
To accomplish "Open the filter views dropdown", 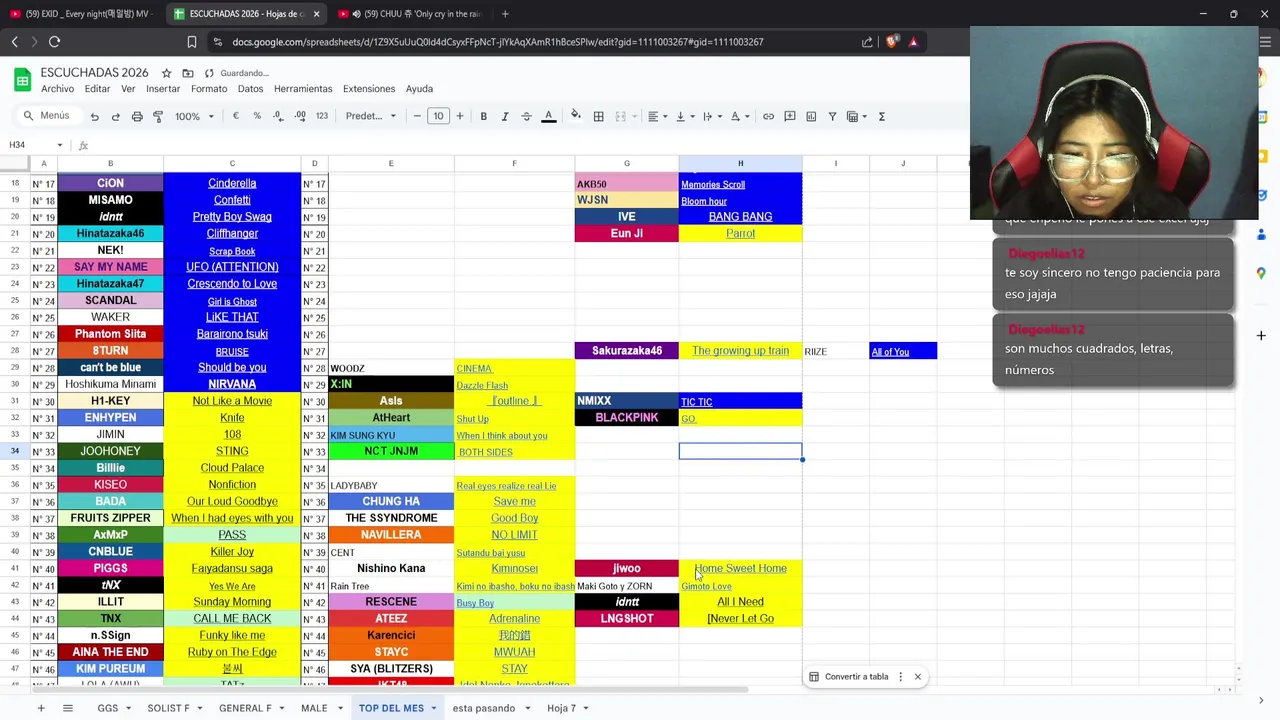I will point(856,116).
